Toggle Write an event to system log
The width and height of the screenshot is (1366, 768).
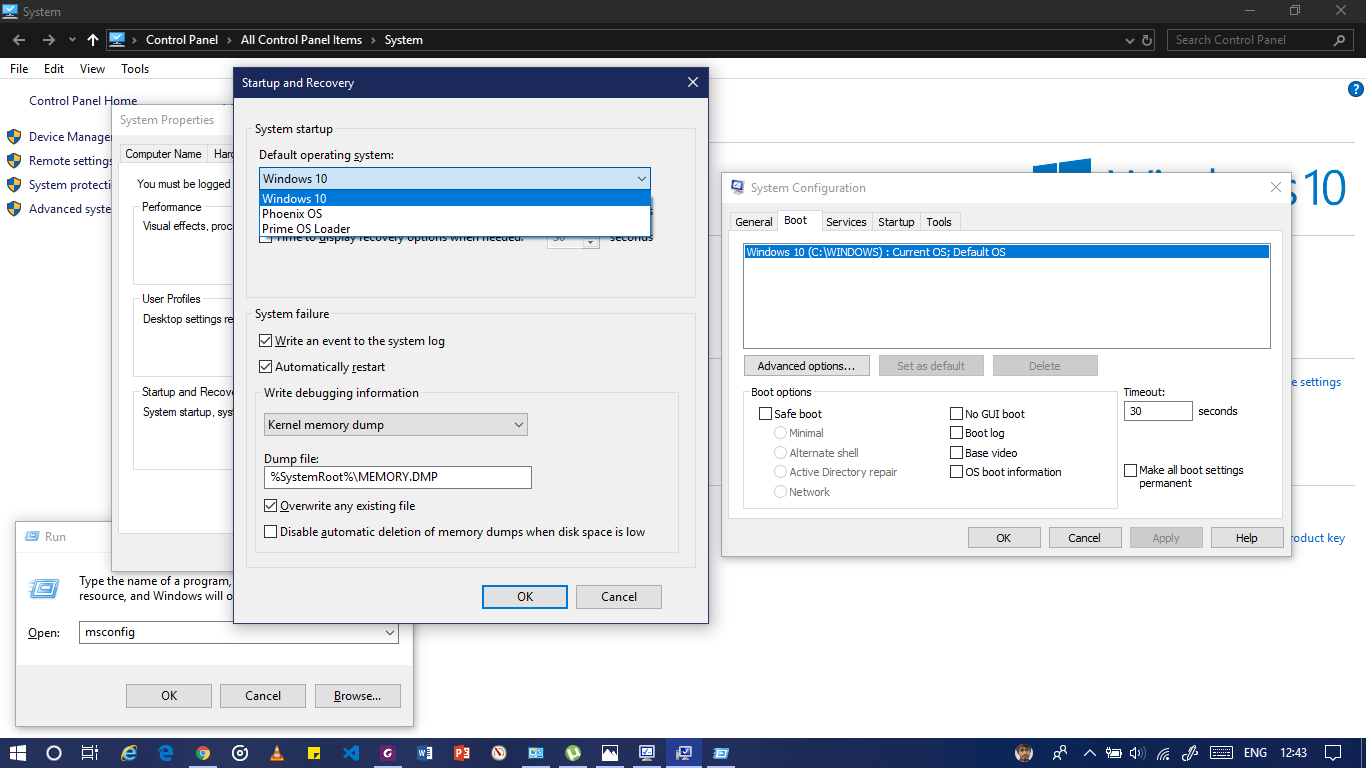[x=267, y=341]
